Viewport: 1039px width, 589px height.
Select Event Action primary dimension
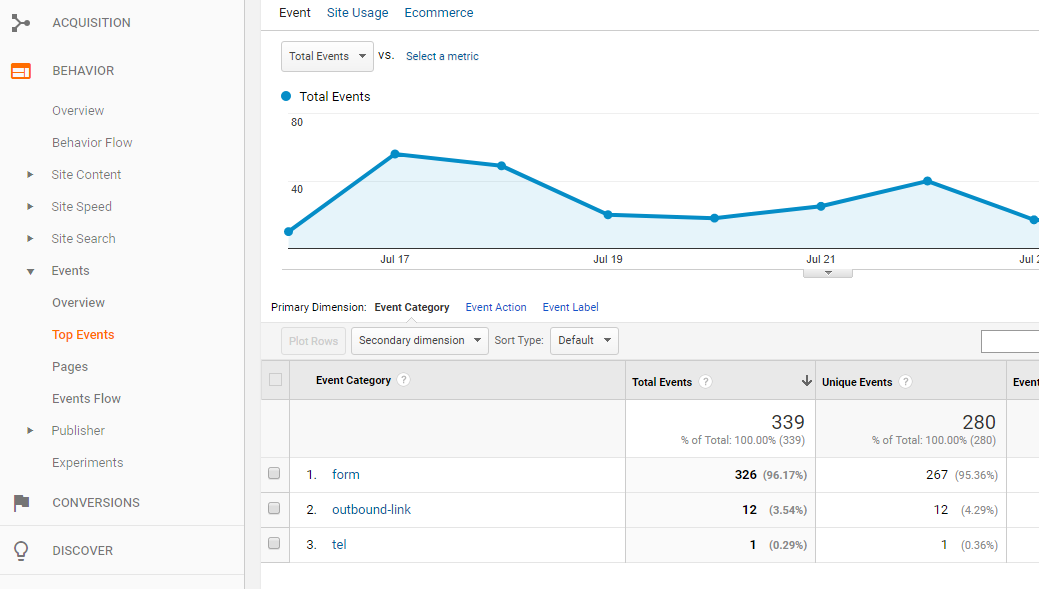tap(496, 307)
